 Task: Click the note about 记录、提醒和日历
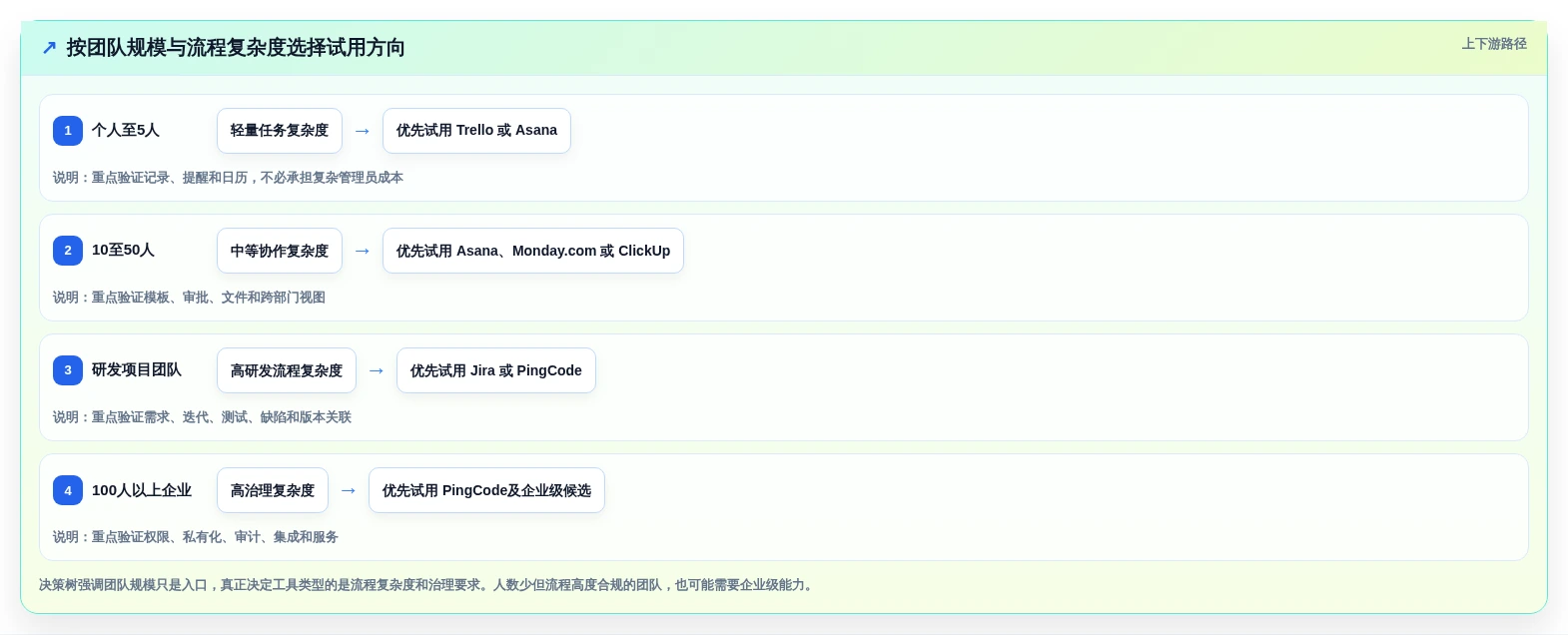click(228, 178)
